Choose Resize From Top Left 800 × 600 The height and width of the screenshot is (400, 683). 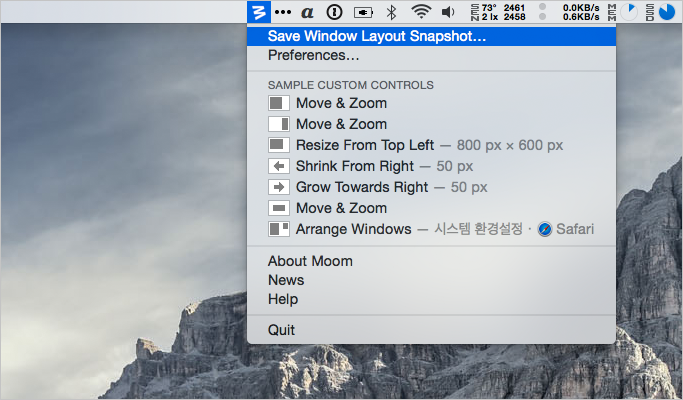[x=431, y=145]
